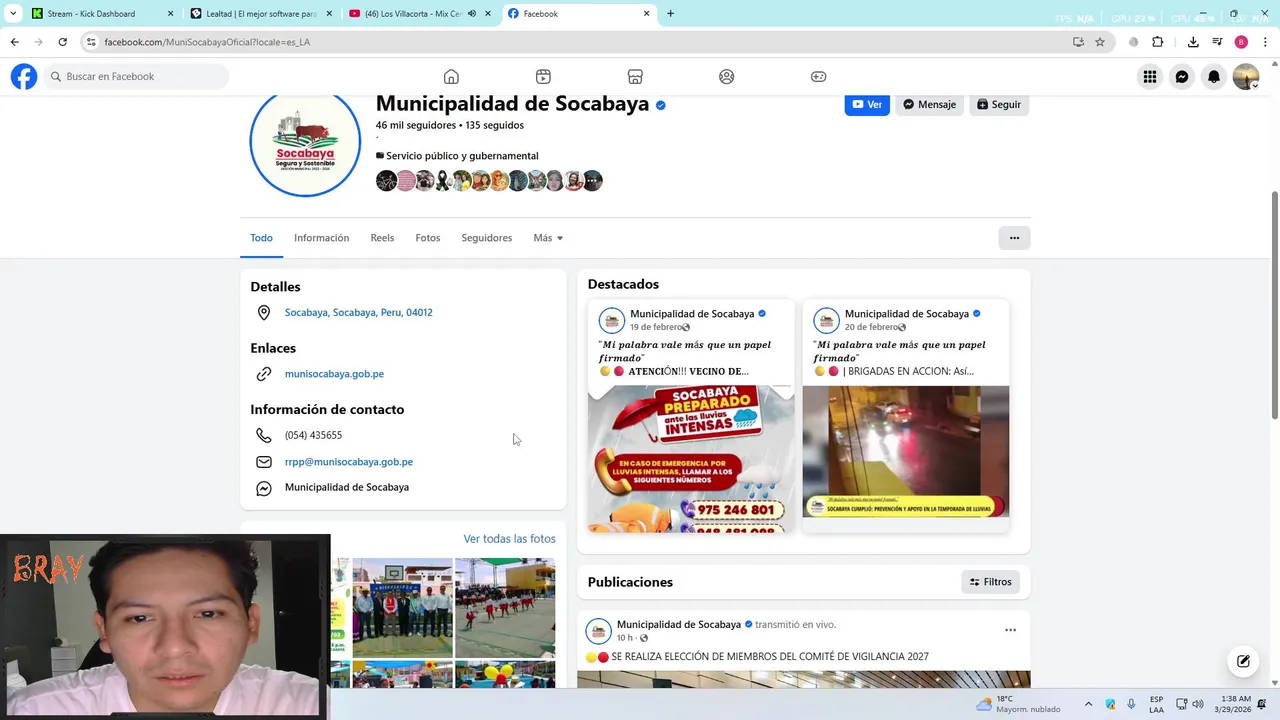The width and height of the screenshot is (1280, 720).
Task: Expand the Más dropdown tab
Action: point(548,238)
